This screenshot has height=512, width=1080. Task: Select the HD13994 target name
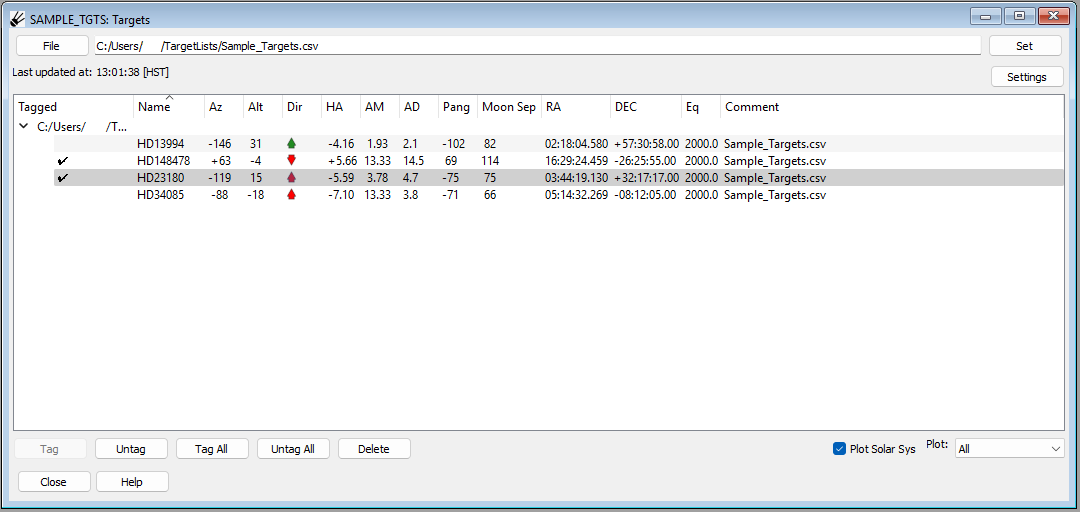tap(160, 144)
